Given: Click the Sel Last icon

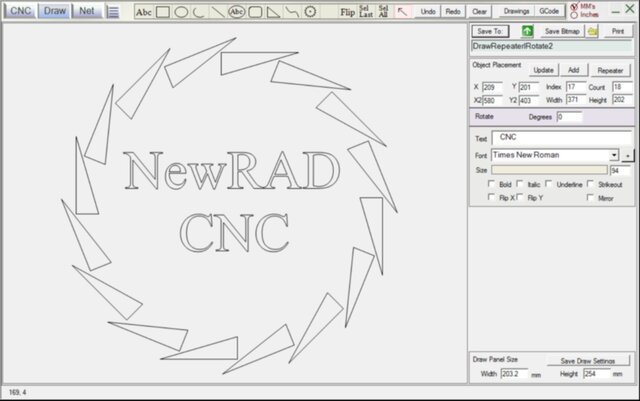Looking at the screenshot, I should point(366,11).
